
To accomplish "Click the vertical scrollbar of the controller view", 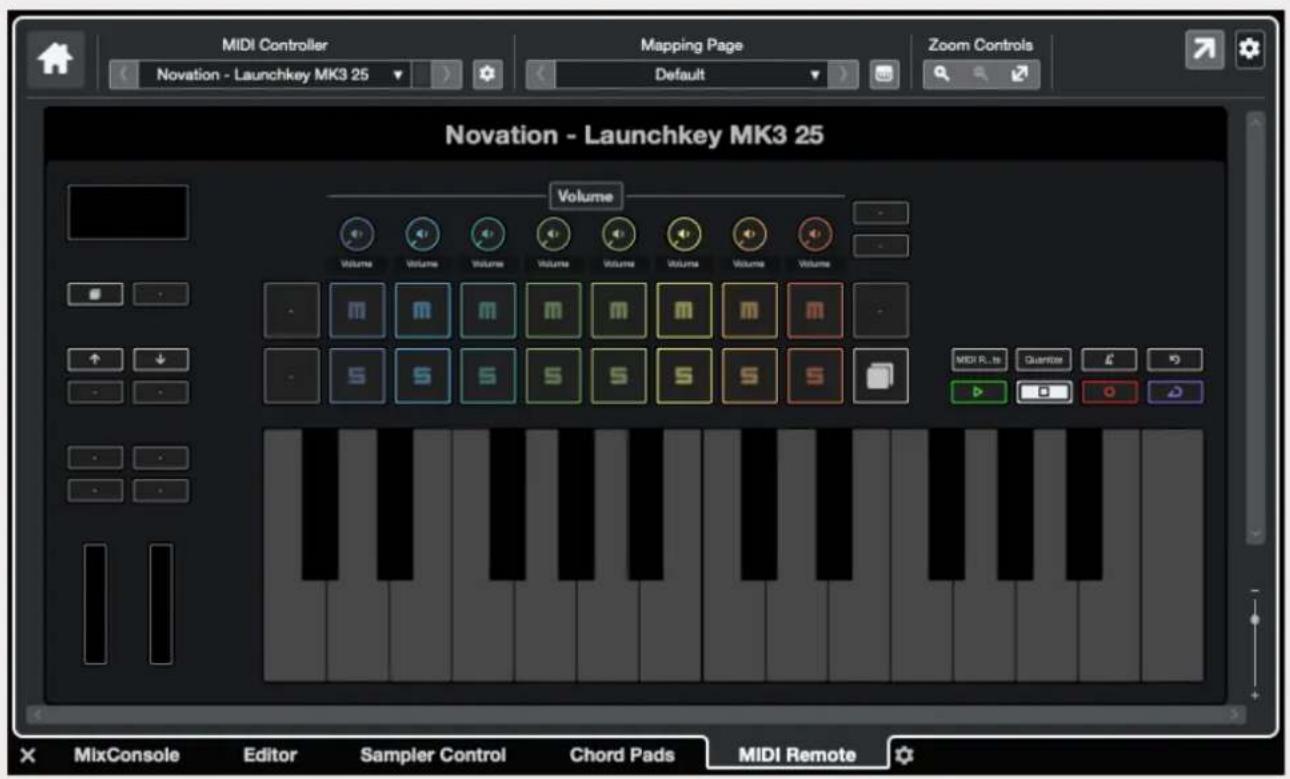I will click(x=1255, y=330).
